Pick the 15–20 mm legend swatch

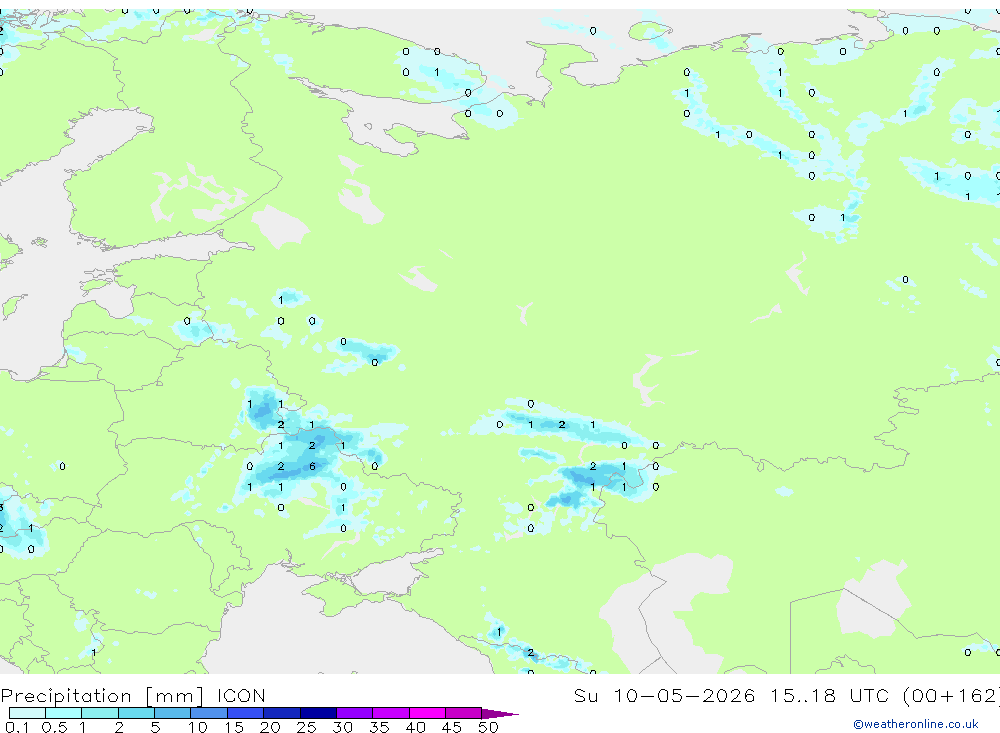tap(246, 713)
